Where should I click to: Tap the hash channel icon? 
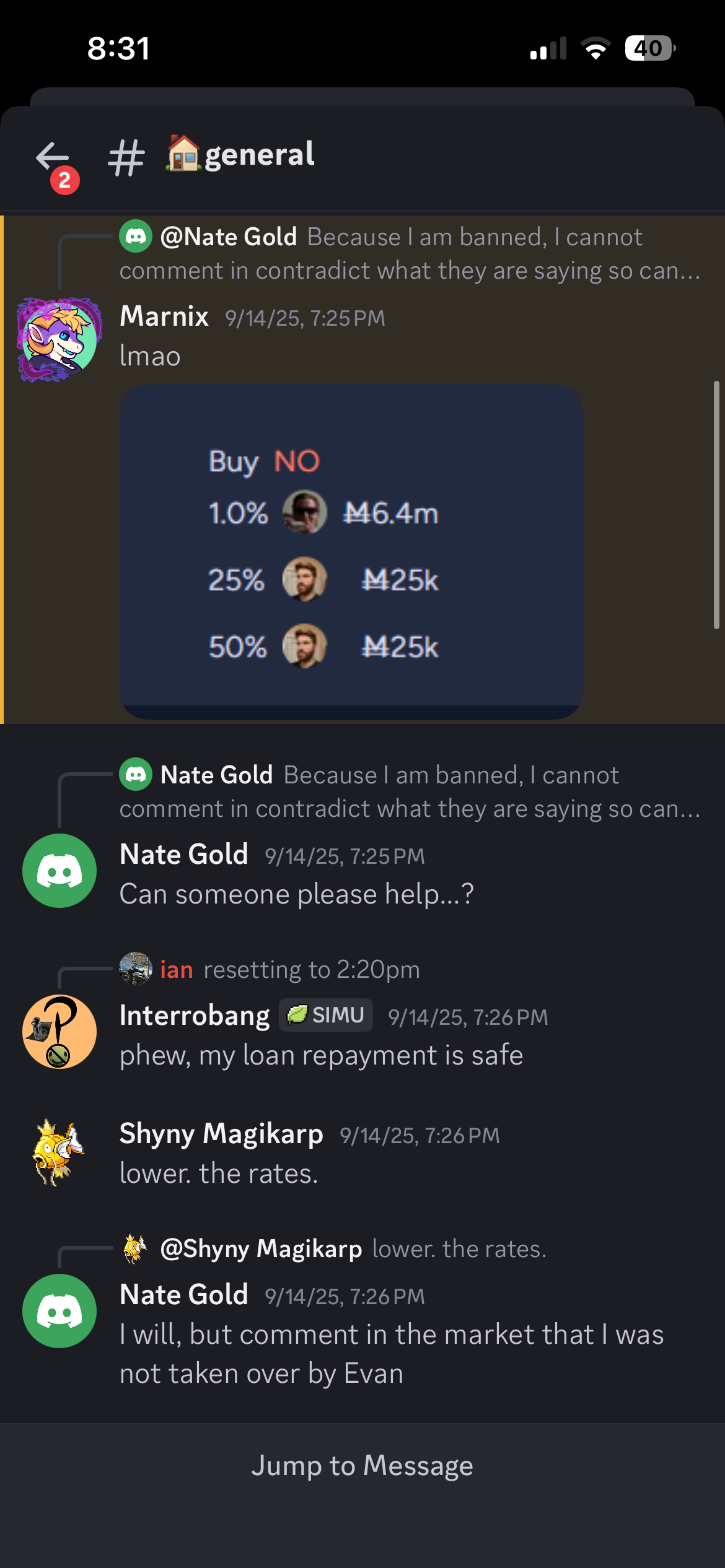tap(126, 157)
